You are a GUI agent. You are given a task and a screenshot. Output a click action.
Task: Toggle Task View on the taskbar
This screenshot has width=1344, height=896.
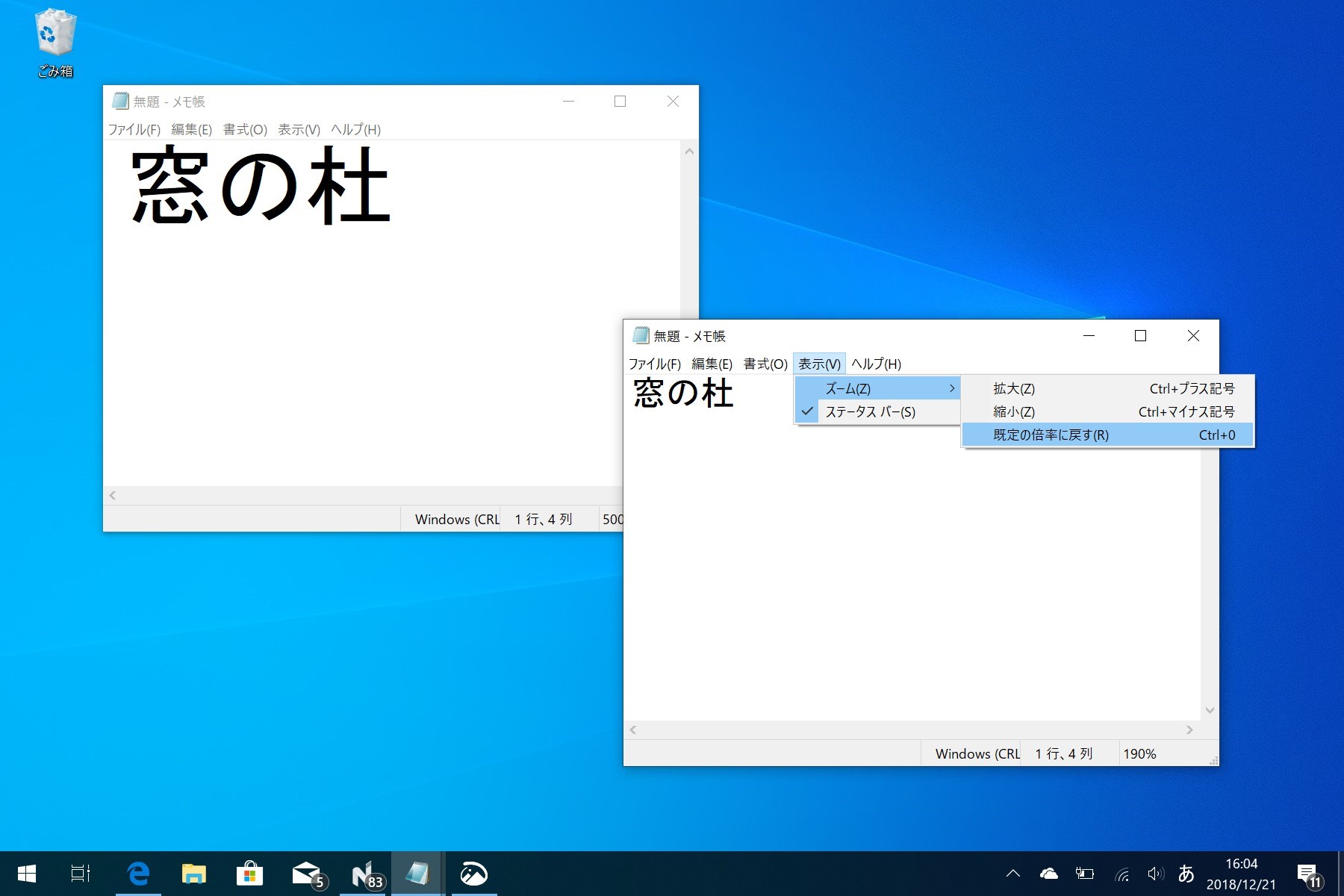80,873
